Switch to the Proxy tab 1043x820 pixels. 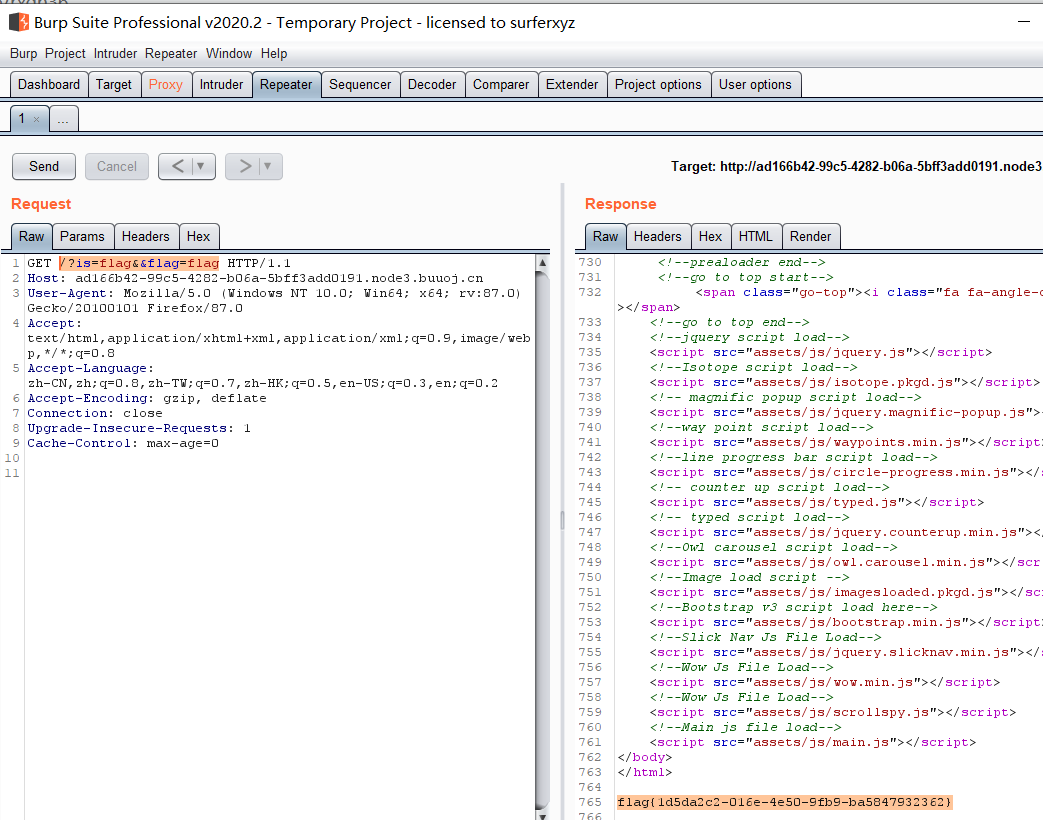[166, 85]
